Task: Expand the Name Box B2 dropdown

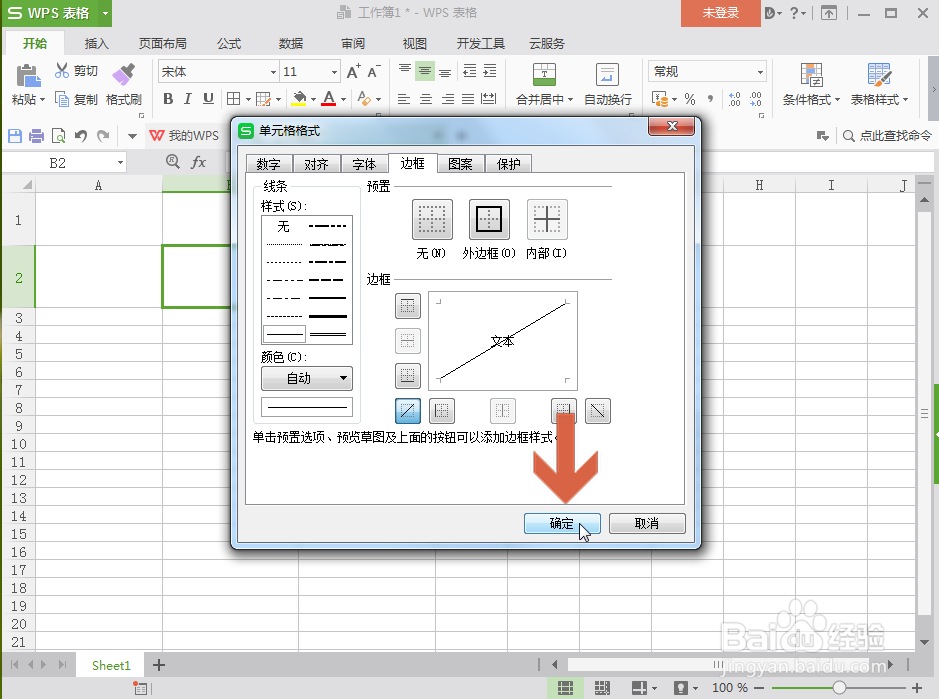Action: [x=120, y=162]
